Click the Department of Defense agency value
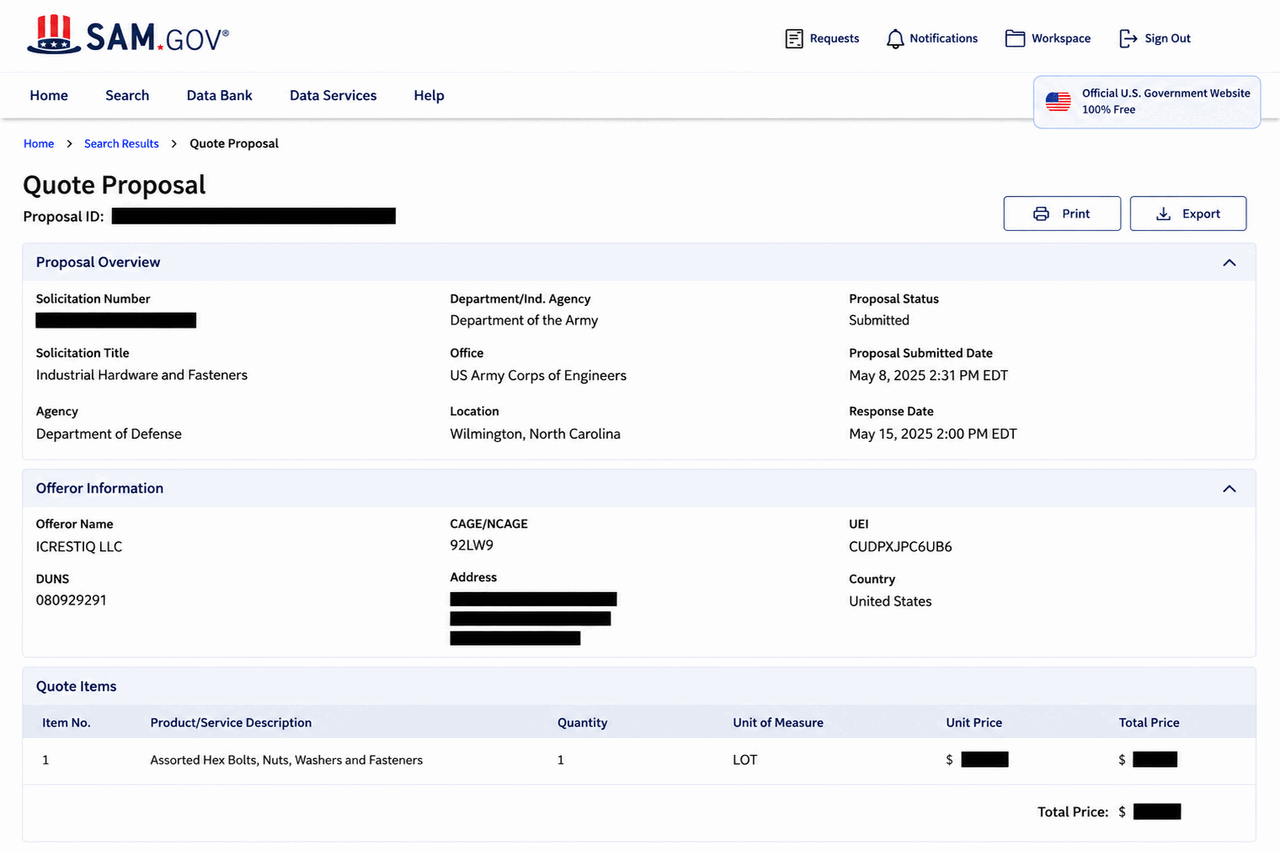 pyautogui.click(x=109, y=434)
